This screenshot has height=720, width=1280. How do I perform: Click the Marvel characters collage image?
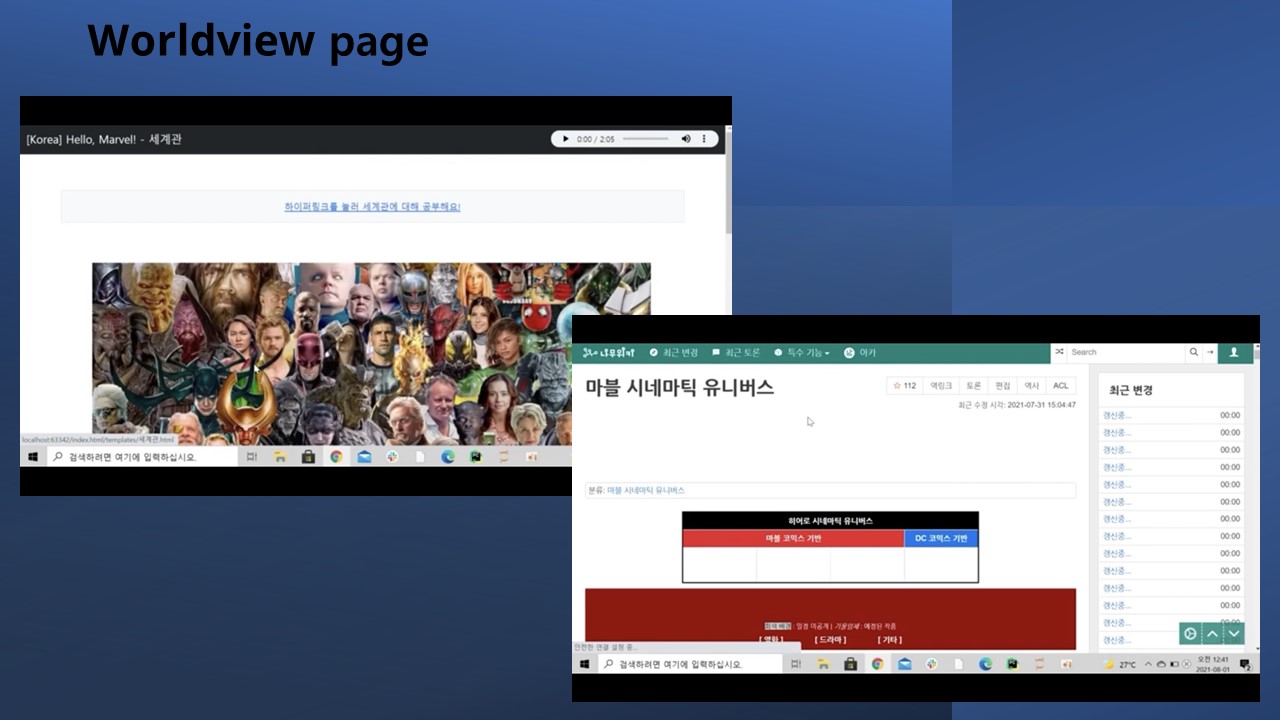point(371,354)
